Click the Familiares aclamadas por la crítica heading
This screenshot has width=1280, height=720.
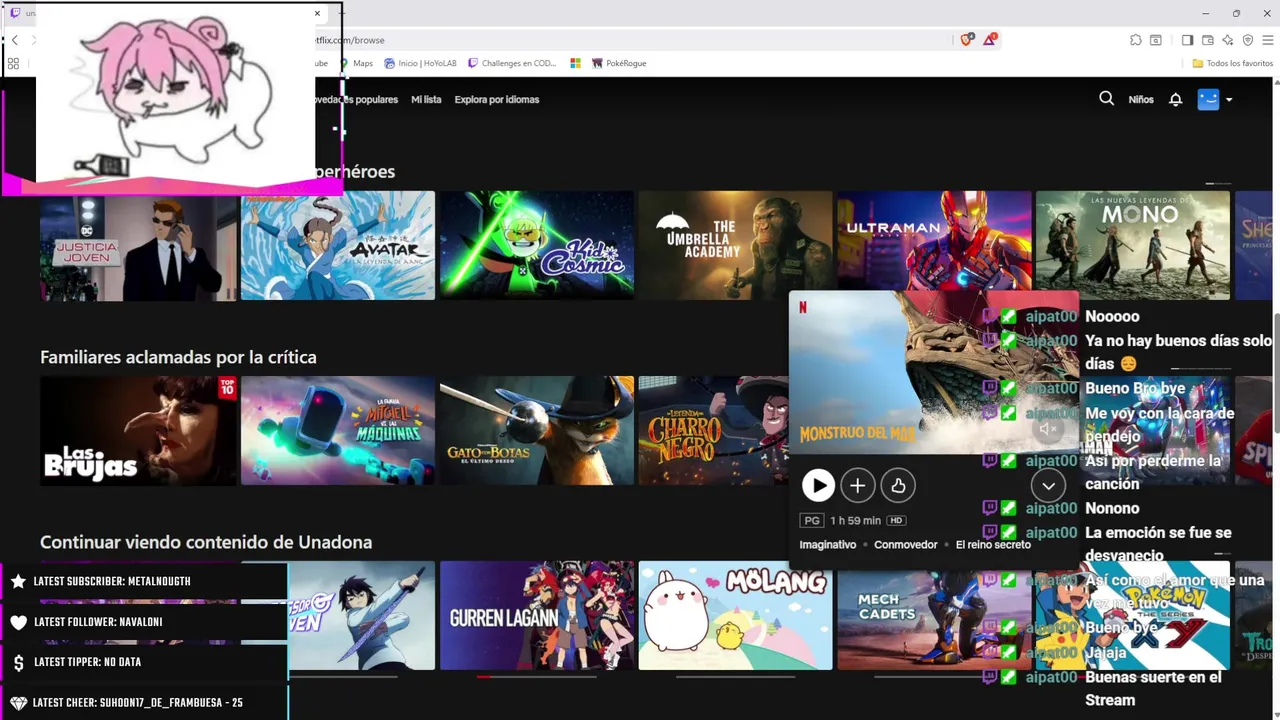(178, 357)
